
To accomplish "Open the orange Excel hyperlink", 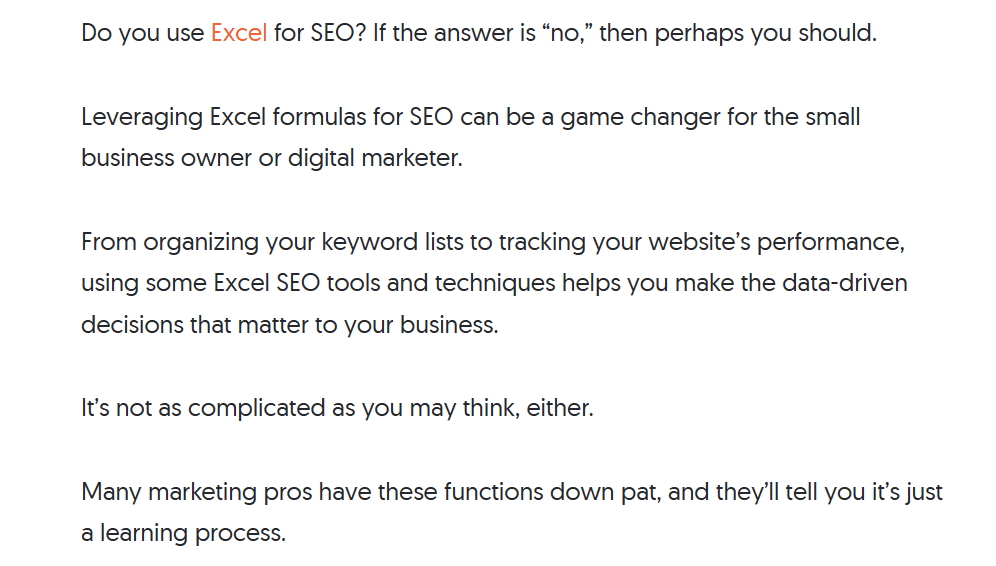I will pos(239,32).
